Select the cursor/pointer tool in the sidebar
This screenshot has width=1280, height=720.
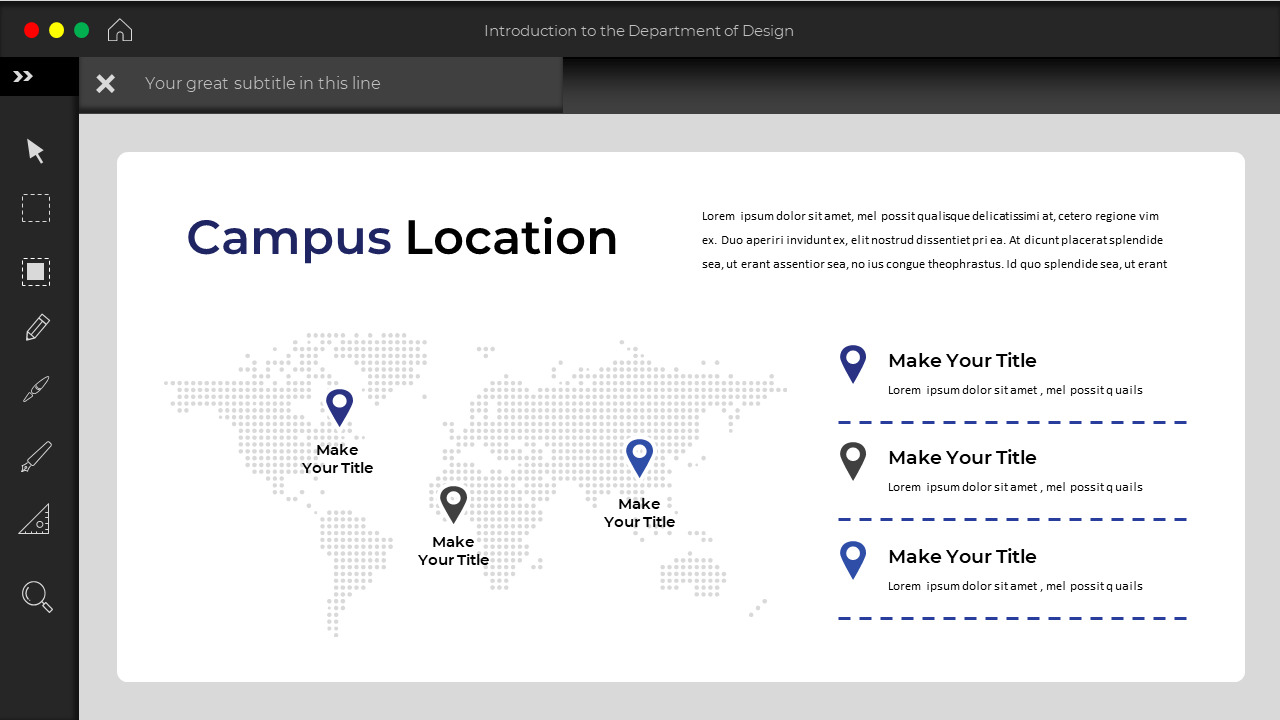(35, 150)
